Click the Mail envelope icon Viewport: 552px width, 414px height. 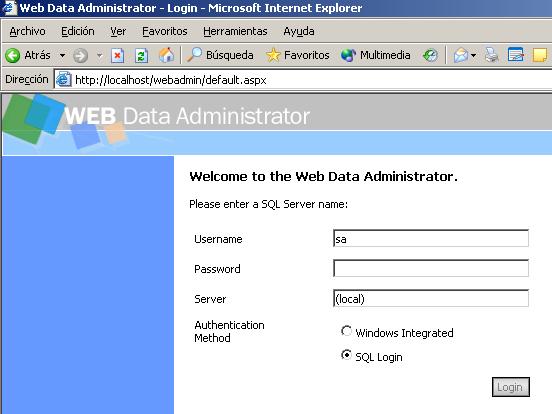click(460, 55)
